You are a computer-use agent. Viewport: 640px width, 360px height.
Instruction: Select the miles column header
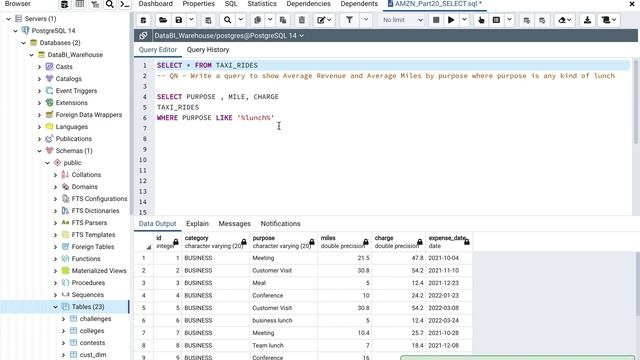(344, 242)
